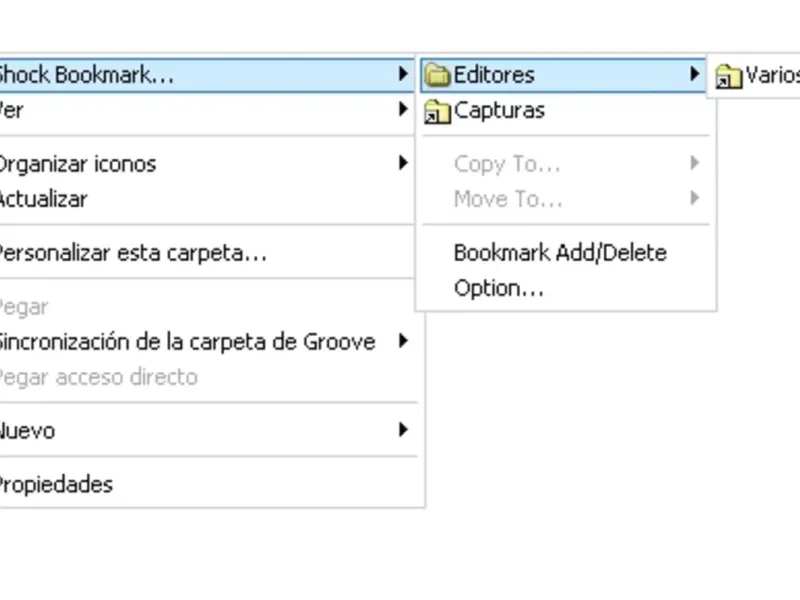
Task: Open Personalizar esta carpeta option
Action: click(x=130, y=253)
